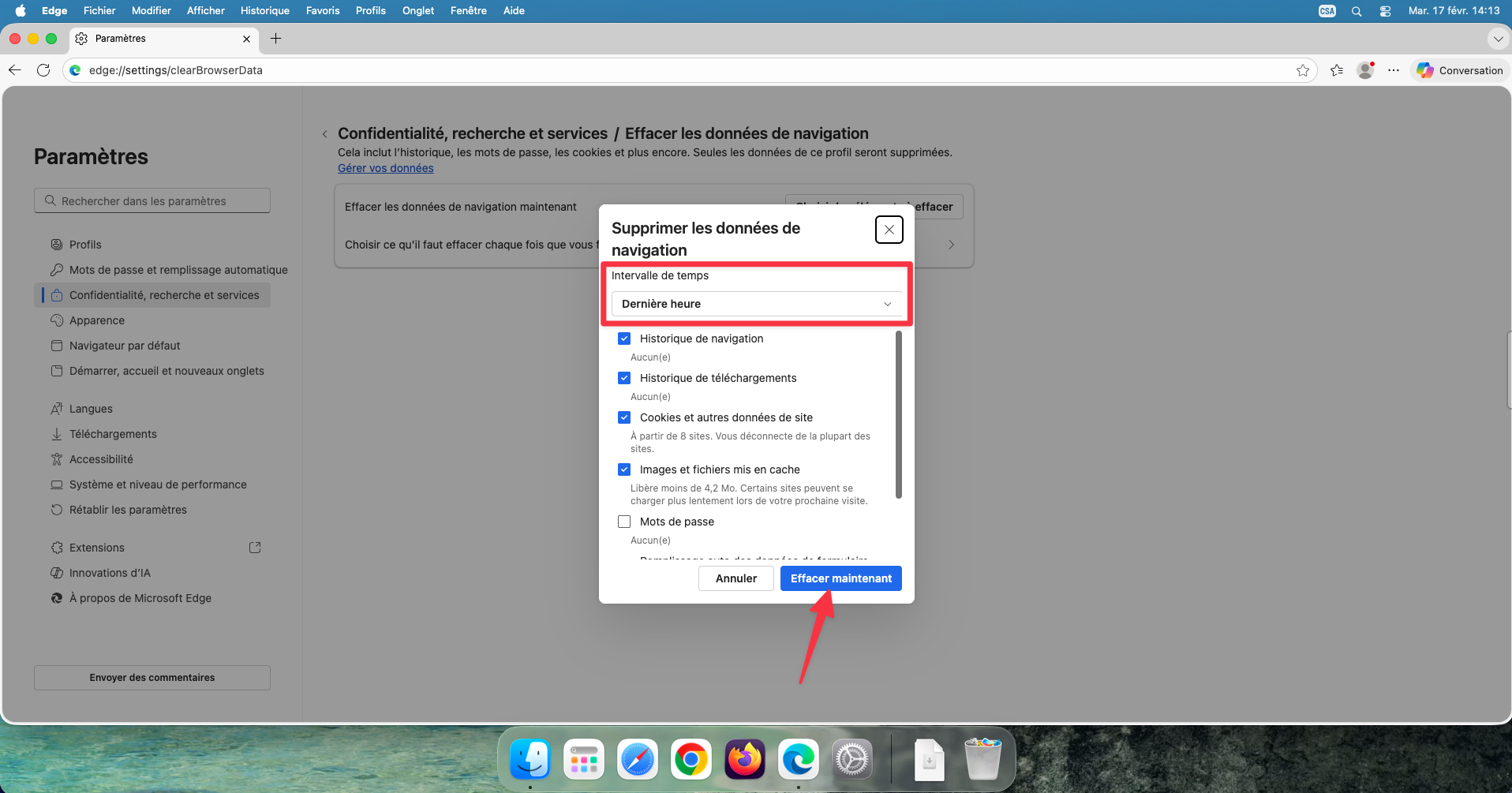1512x793 pixels.
Task: Click the Rechercher dans les paramètres search field
Action: pos(152,200)
